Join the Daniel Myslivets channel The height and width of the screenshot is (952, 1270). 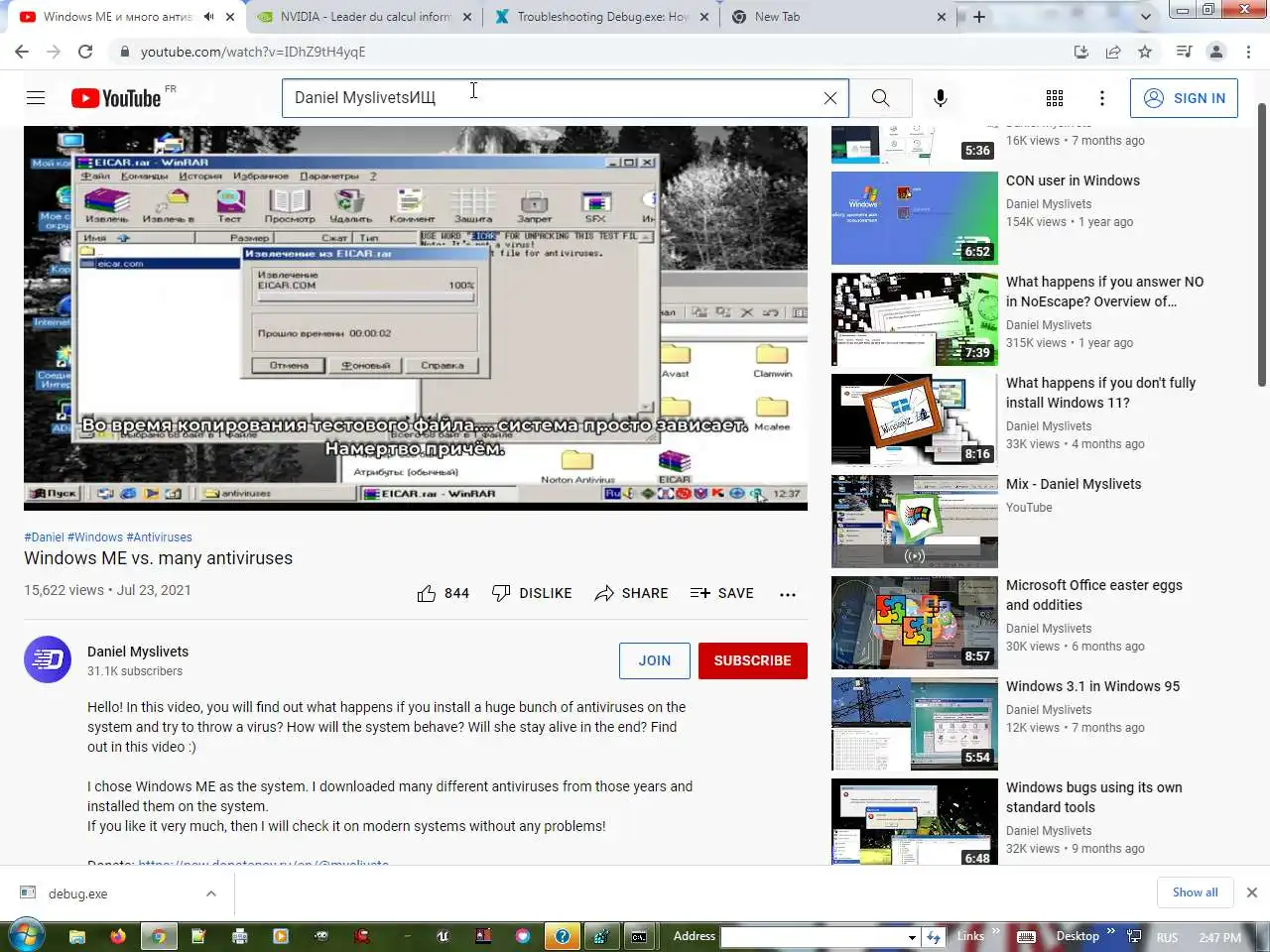click(655, 660)
